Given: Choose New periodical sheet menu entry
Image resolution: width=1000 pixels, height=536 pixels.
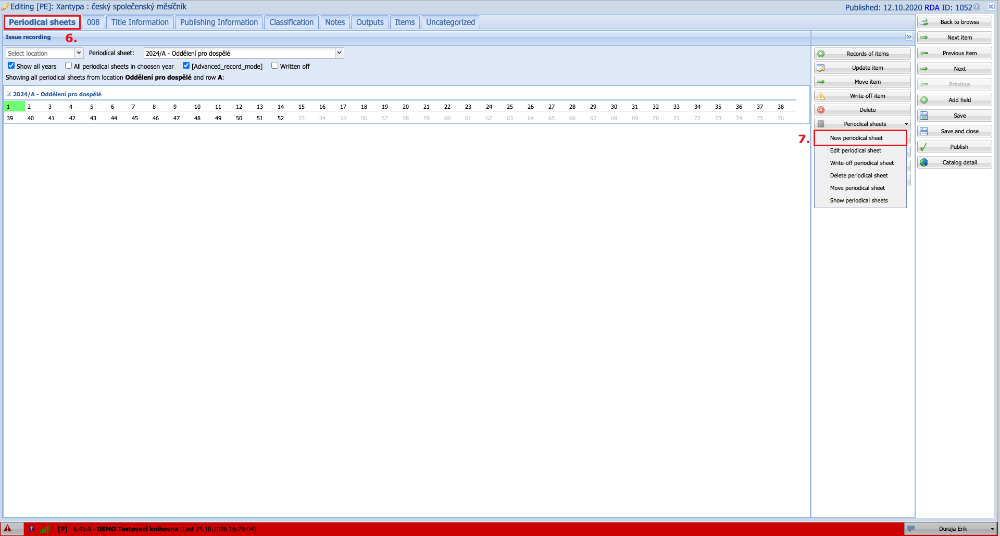Looking at the screenshot, I should click(860, 138).
